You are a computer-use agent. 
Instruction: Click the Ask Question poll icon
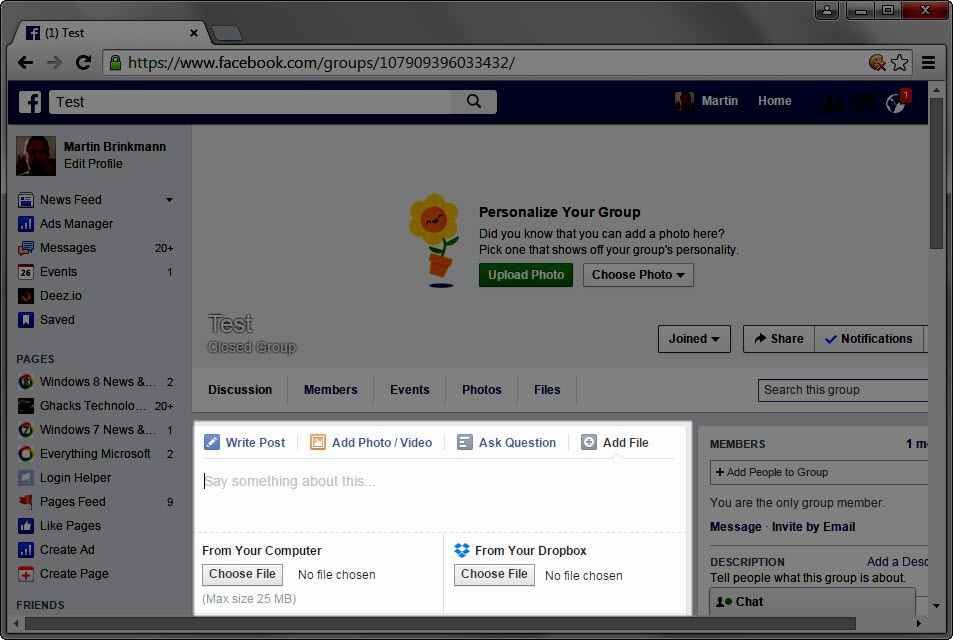pyautogui.click(x=465, y=442)
